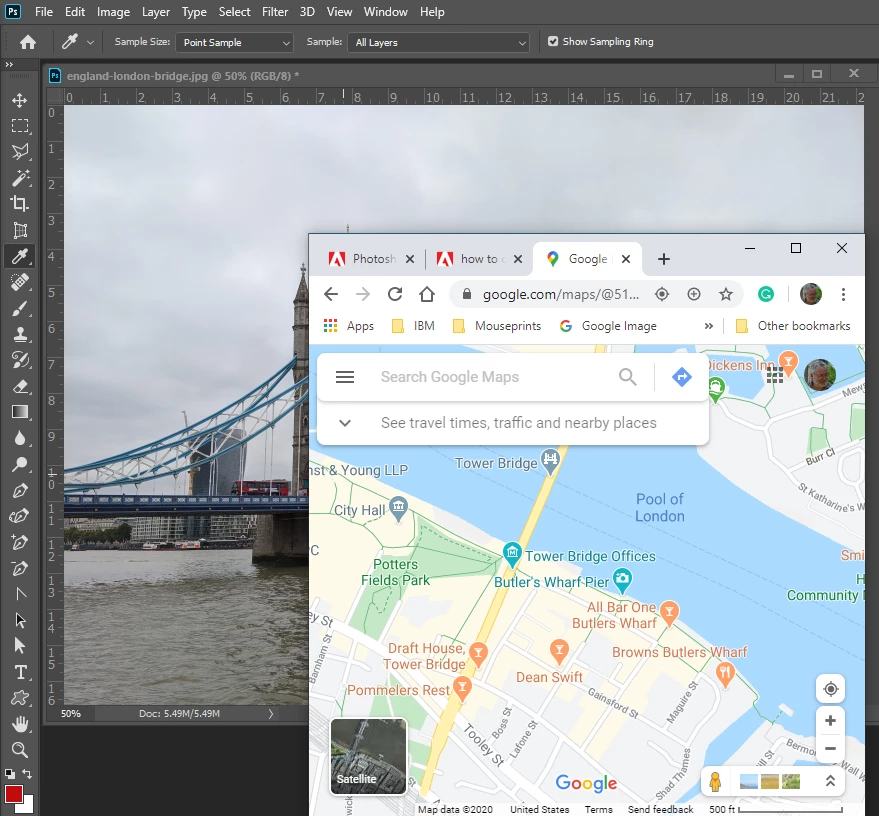Click the red foreground color swatch

tap(13, 794)
